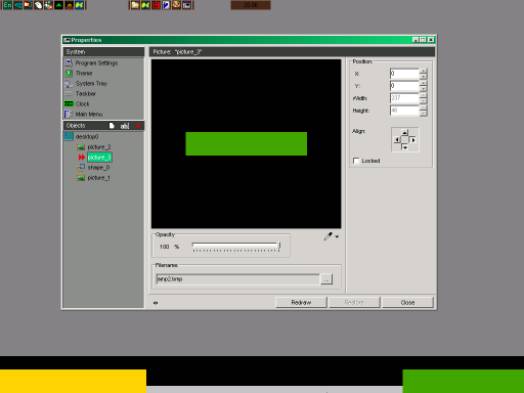The image size is (524, 393).
Task: Pick a color with the eyedropper tool
Action: [x=328, y=236]
